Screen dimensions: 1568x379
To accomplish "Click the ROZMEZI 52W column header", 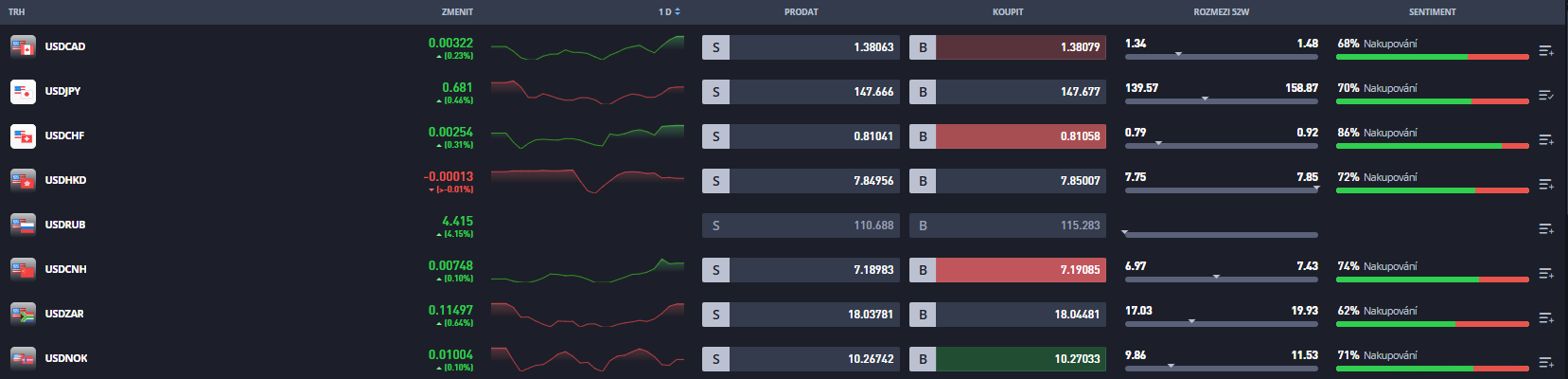I will [x=1221, y=12].
